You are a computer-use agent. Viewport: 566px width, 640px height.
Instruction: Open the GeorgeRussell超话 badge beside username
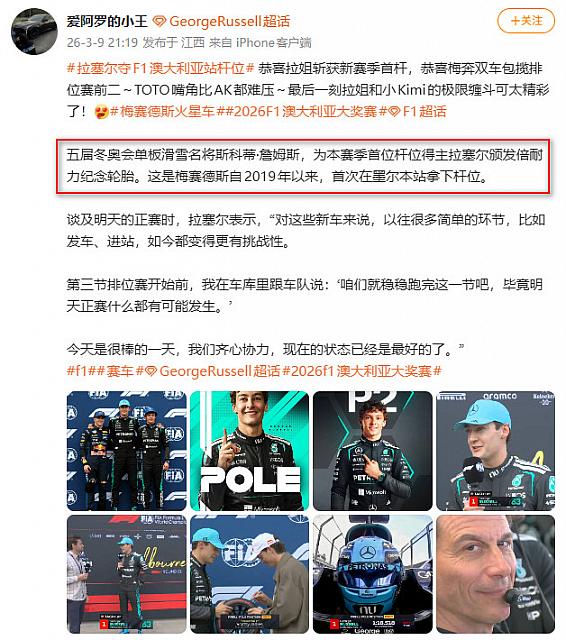pos(222,21)
